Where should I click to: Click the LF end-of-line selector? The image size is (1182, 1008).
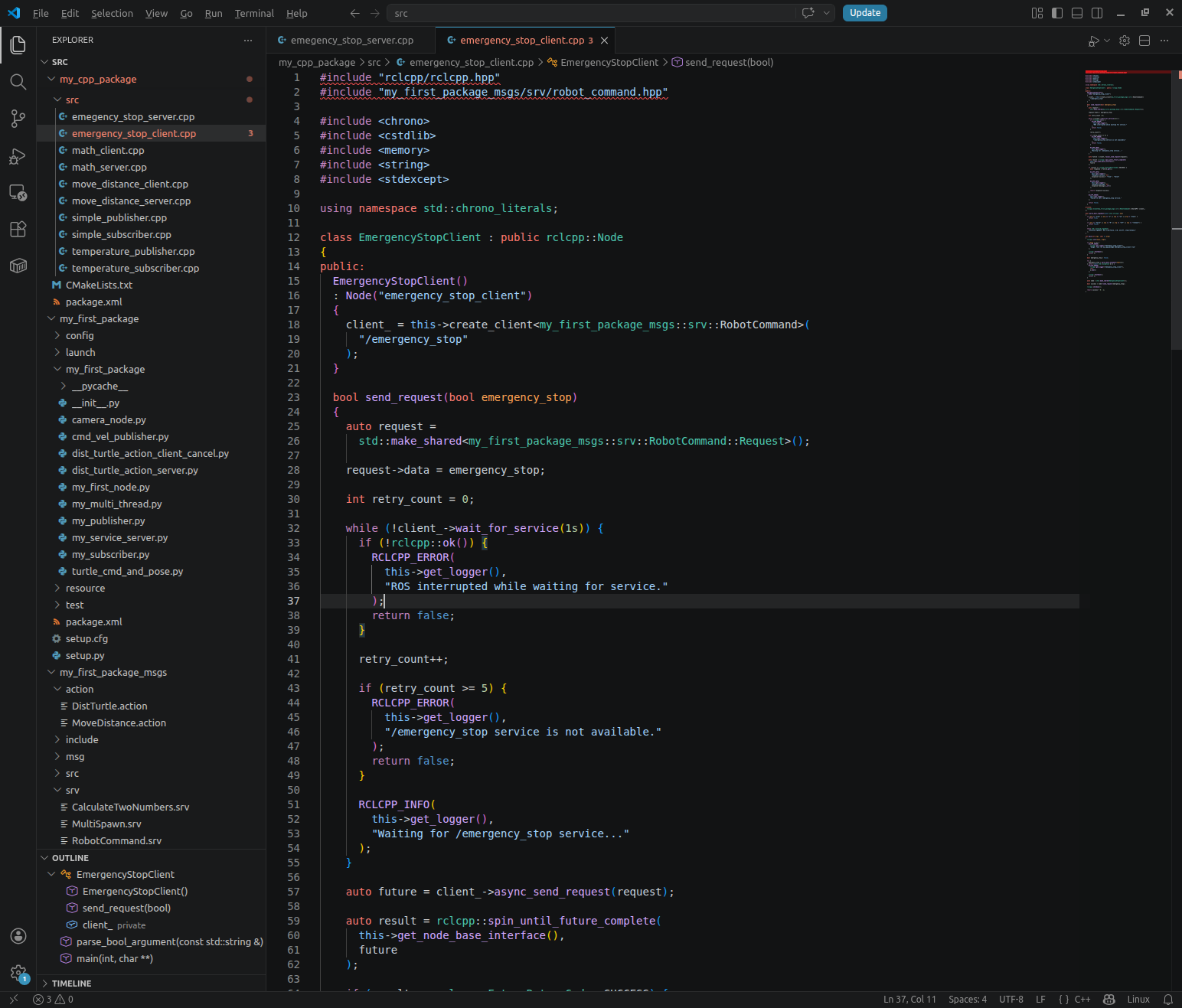pyautogui.click(x=1040, y=1000)
